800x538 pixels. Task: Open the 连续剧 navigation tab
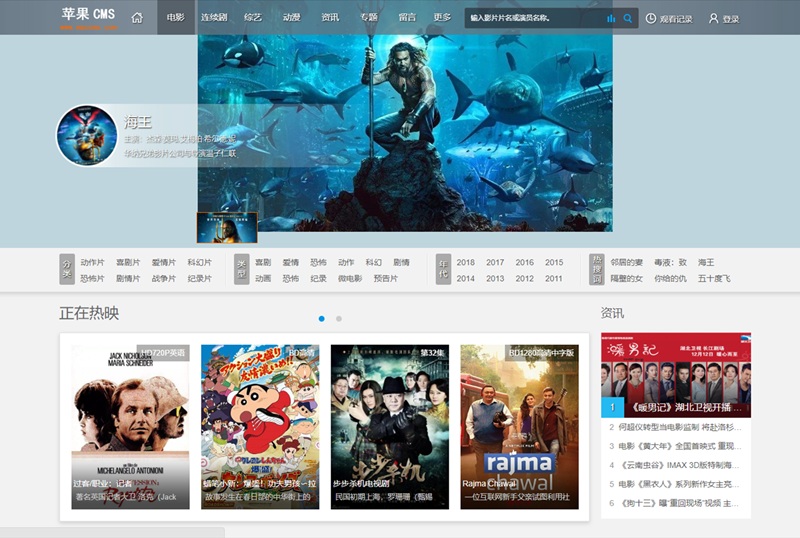[x=214, y=18]
